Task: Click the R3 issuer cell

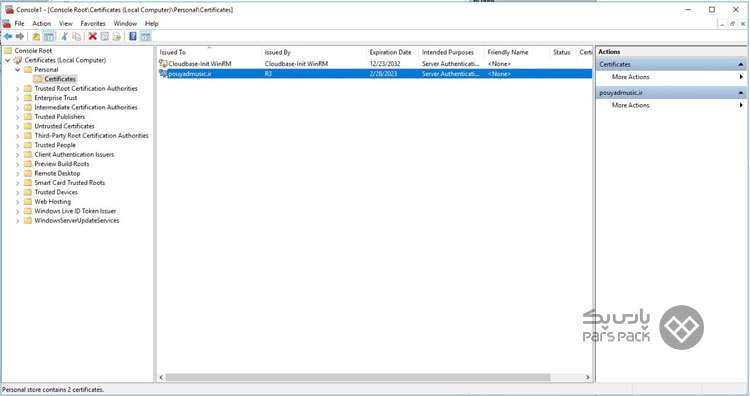Action: coord(268,74)
